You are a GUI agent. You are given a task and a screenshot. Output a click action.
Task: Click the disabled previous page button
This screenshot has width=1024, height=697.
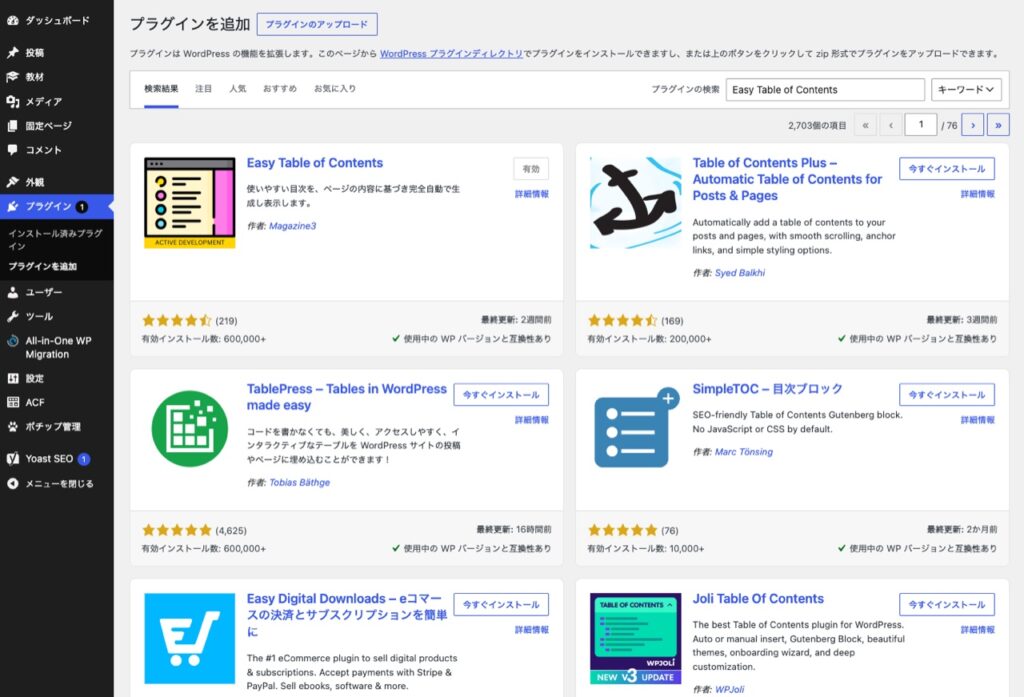pos(891,125)
